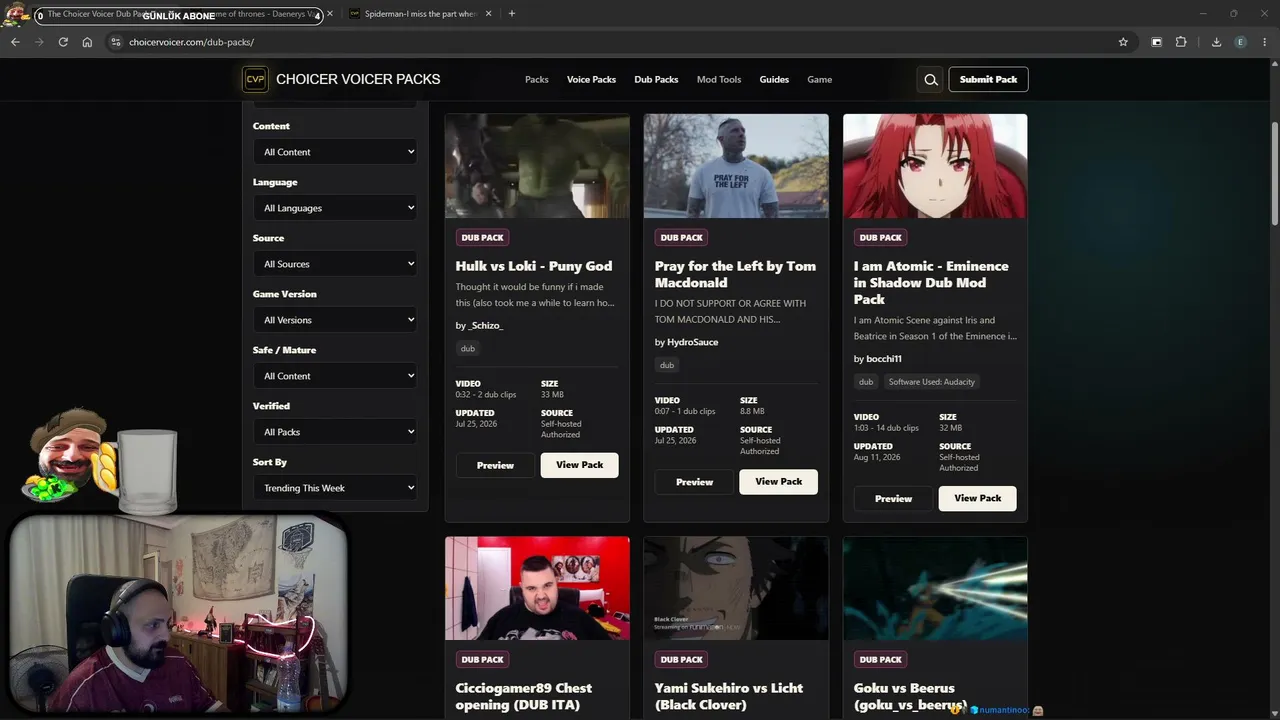1280x720 pixels.
Task: Click the DUB PACK badge on Cicciogamer89 card
Action: (482, 660)
